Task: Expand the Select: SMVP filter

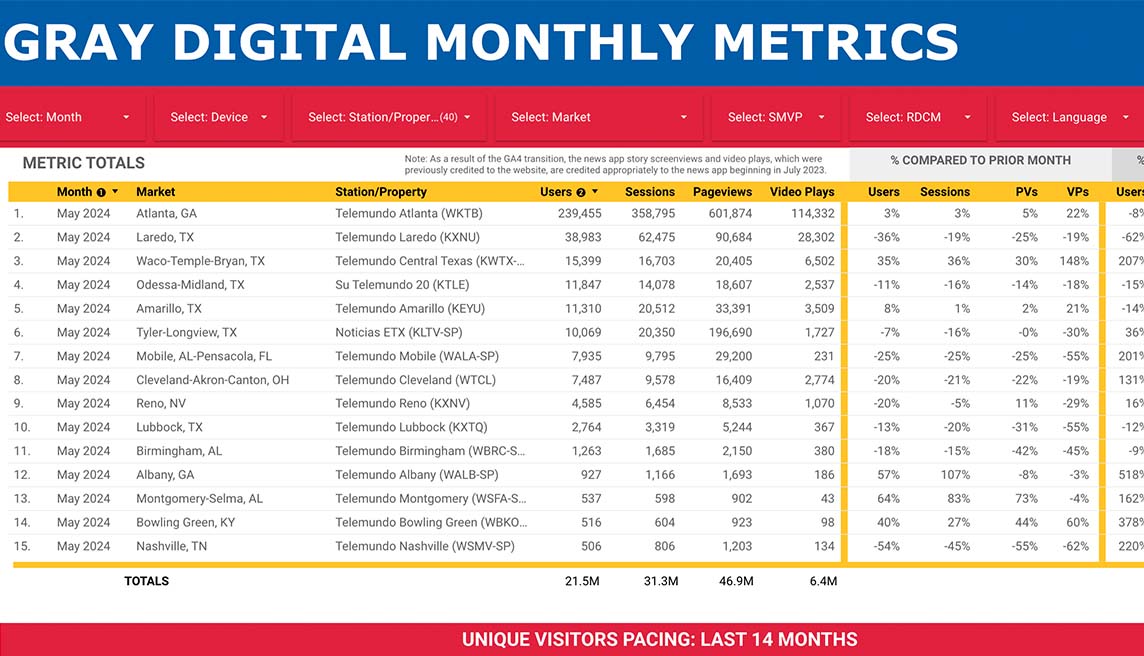Action: pyautogui.click(x=776, y=117)
